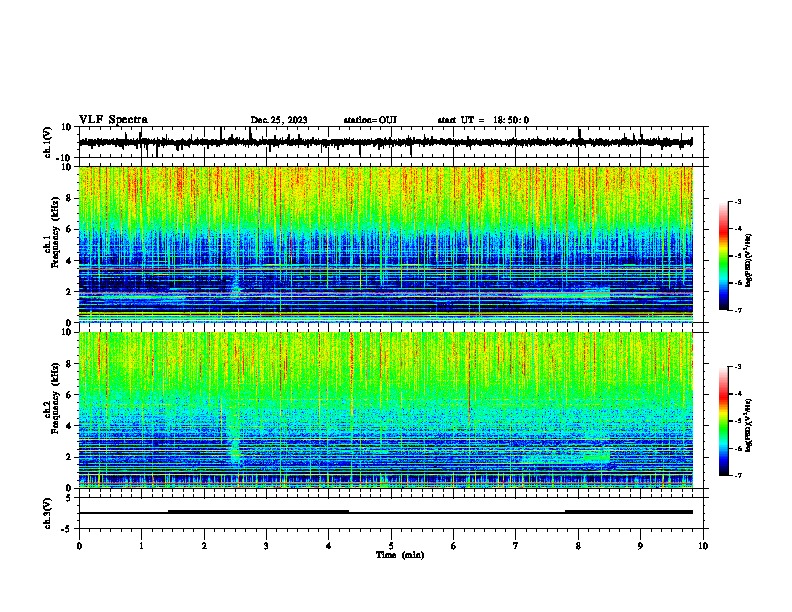Click the time axis tick label '10'

(703, 546)
